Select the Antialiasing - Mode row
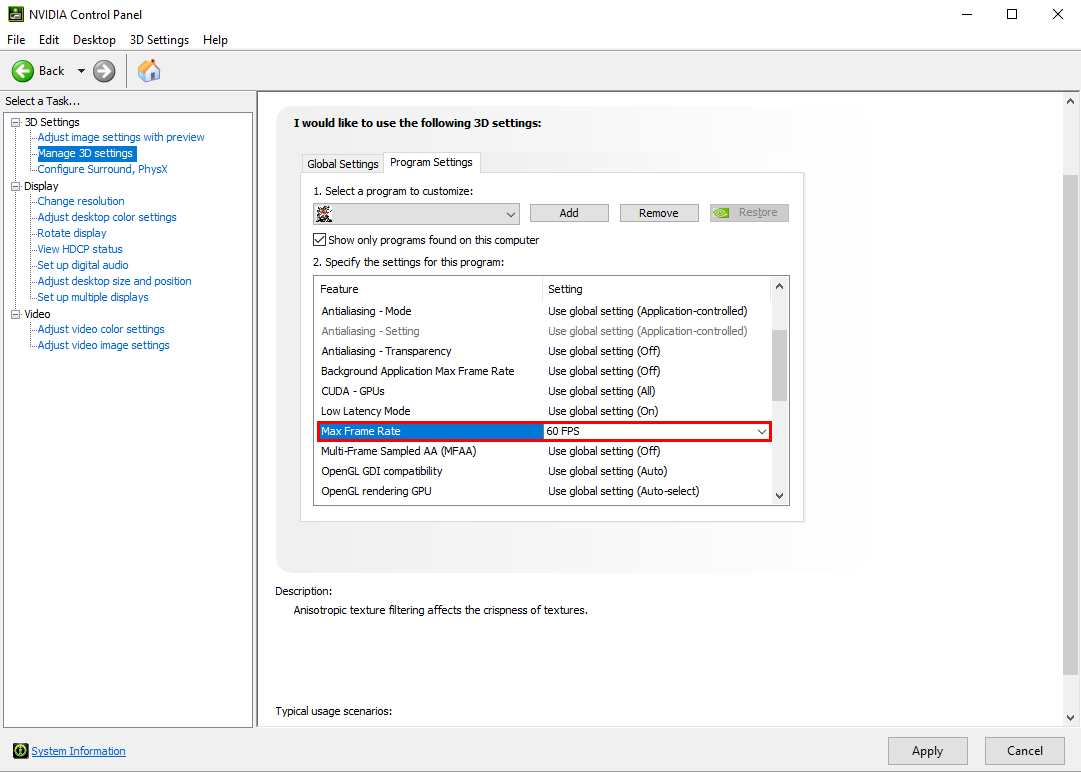 point(543,311)
